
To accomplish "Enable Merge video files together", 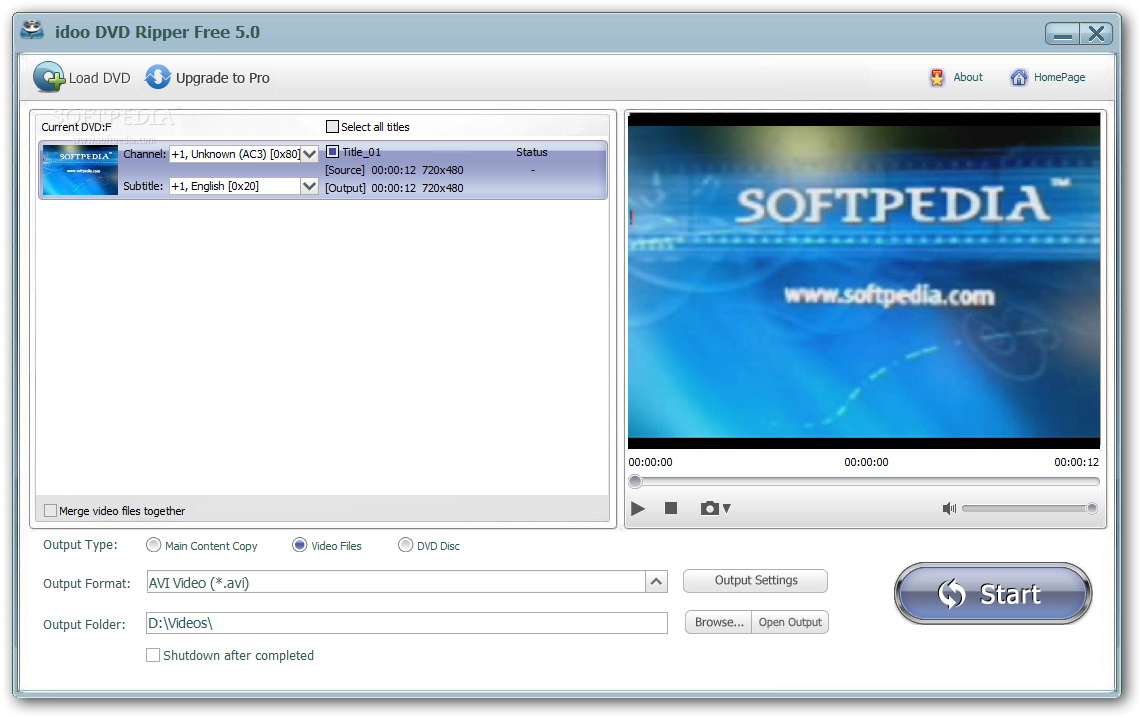I will click(51, 511).
